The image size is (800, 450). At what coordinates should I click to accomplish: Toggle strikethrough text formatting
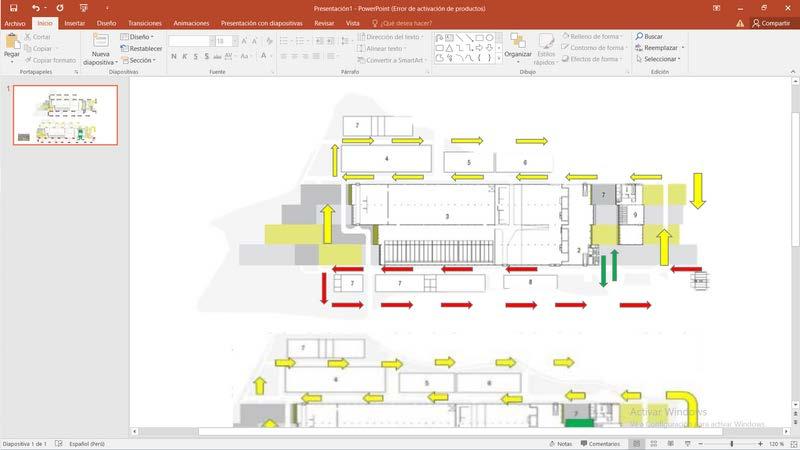point(217,56)
